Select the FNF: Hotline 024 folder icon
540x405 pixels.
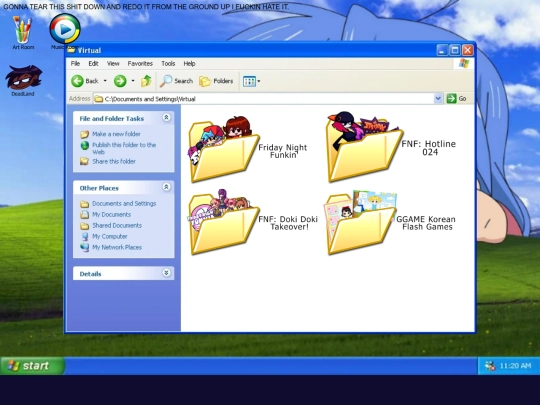pos(364,147)
